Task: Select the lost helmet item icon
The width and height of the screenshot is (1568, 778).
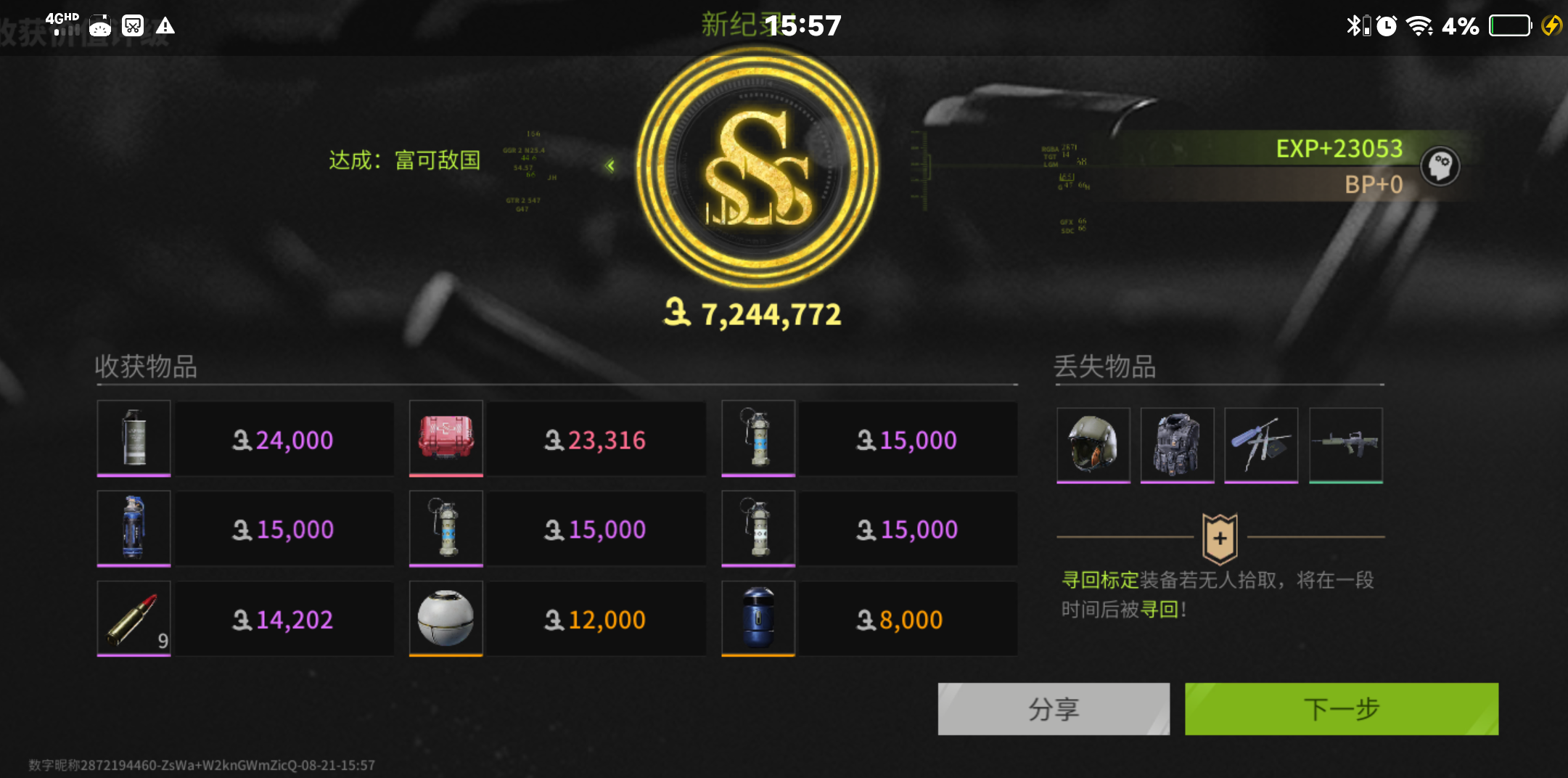Action: [1093, 445]
